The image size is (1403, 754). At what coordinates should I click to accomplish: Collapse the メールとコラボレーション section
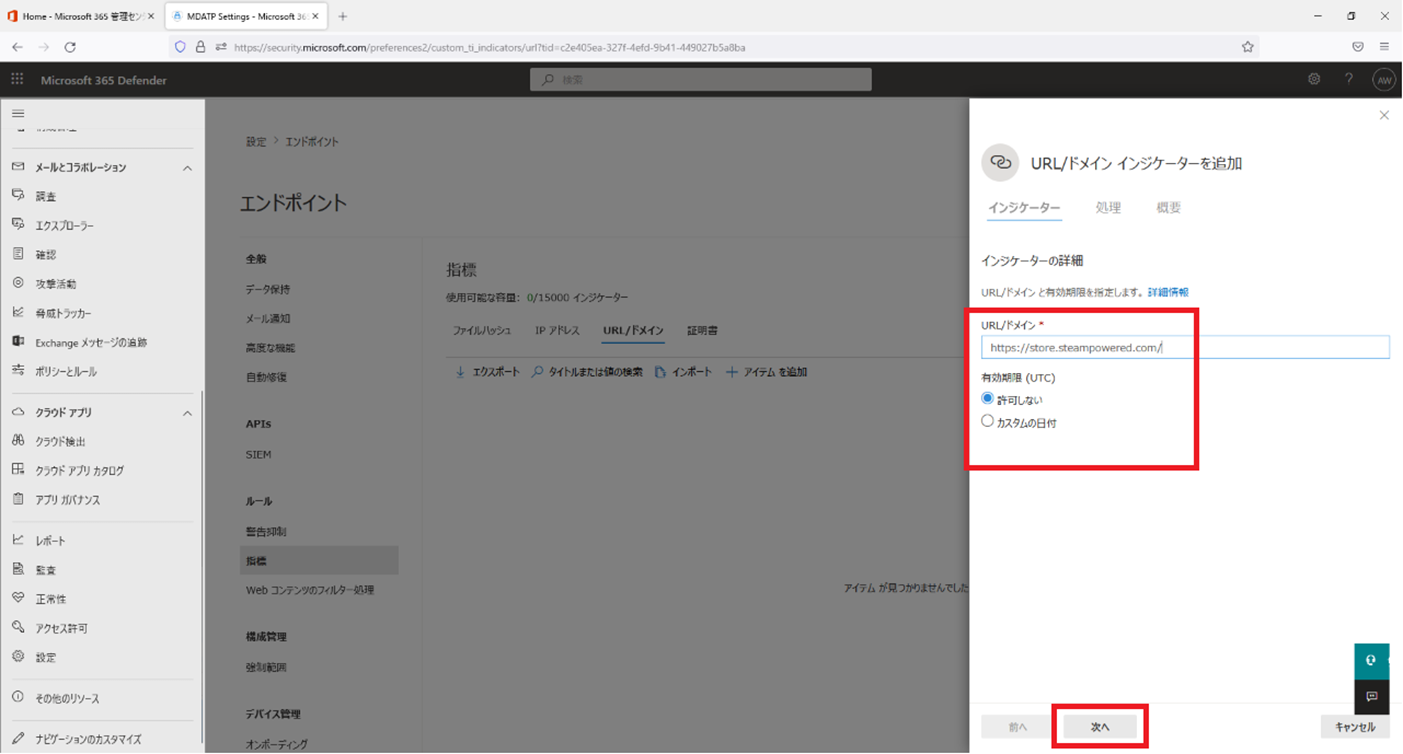[187, 168]
